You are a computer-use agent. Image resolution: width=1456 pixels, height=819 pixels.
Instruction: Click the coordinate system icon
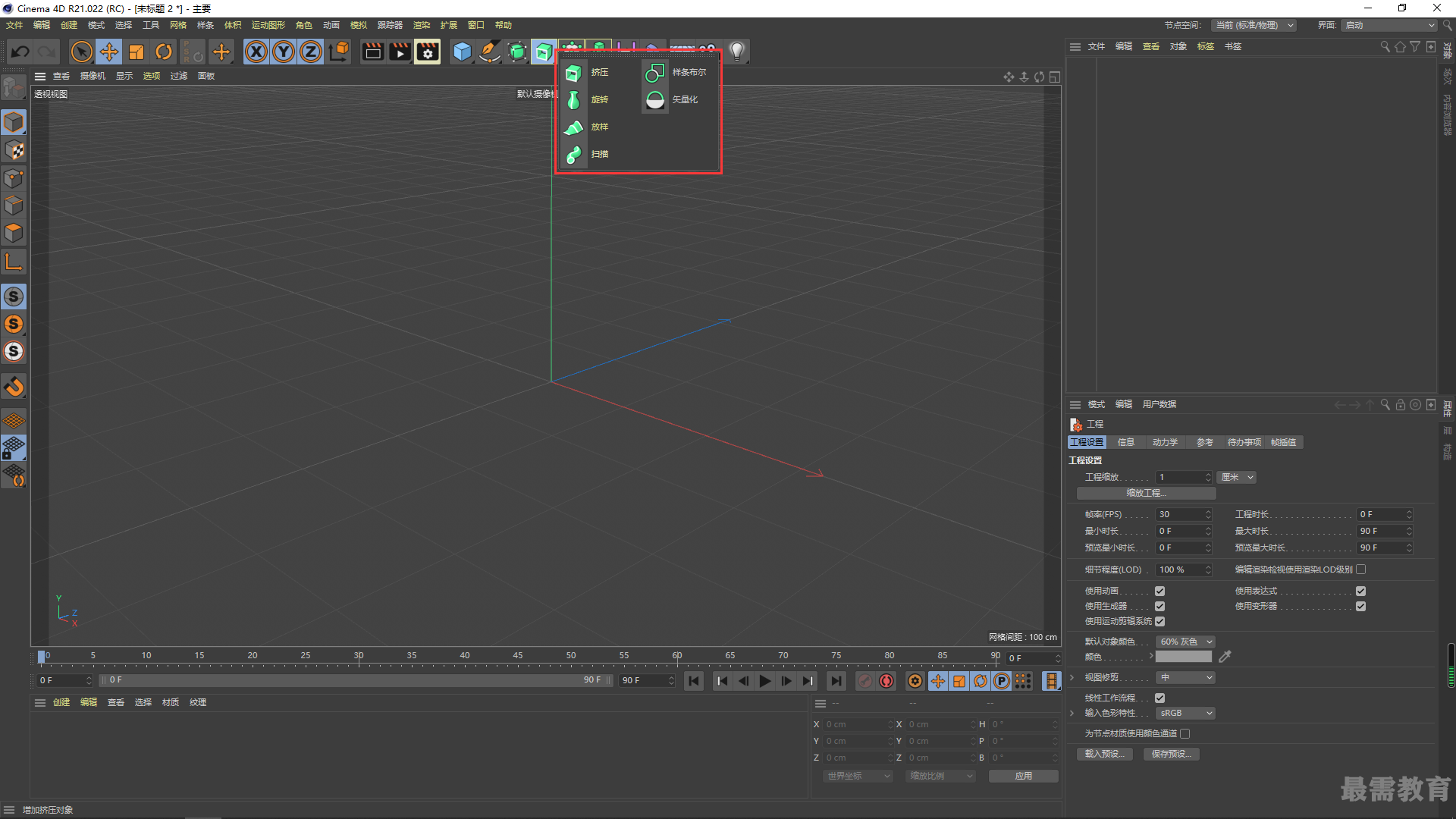tap(339, 52)
